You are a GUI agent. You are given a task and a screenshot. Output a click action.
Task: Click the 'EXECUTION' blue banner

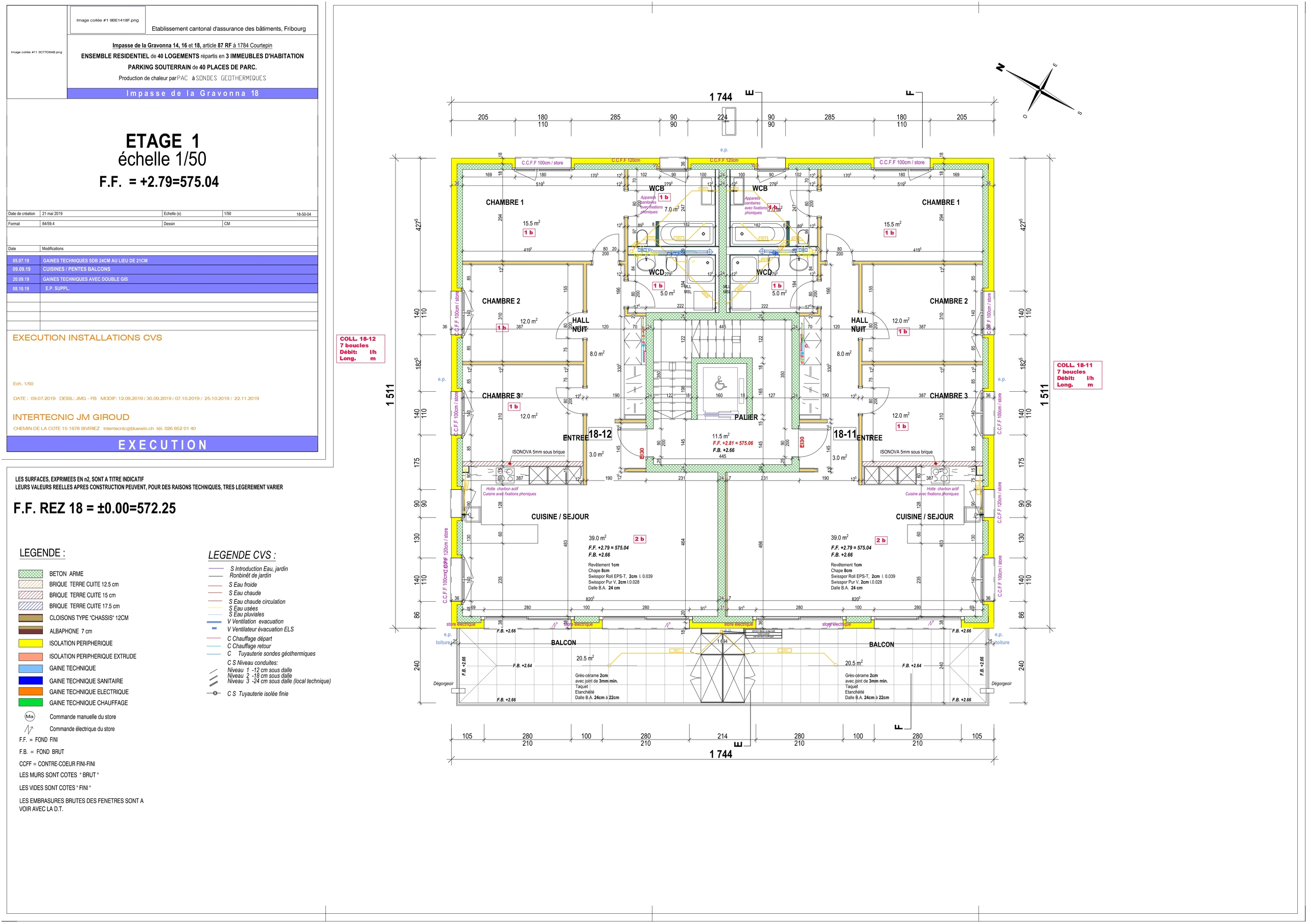pyautogui.click(x=162, y=444)
